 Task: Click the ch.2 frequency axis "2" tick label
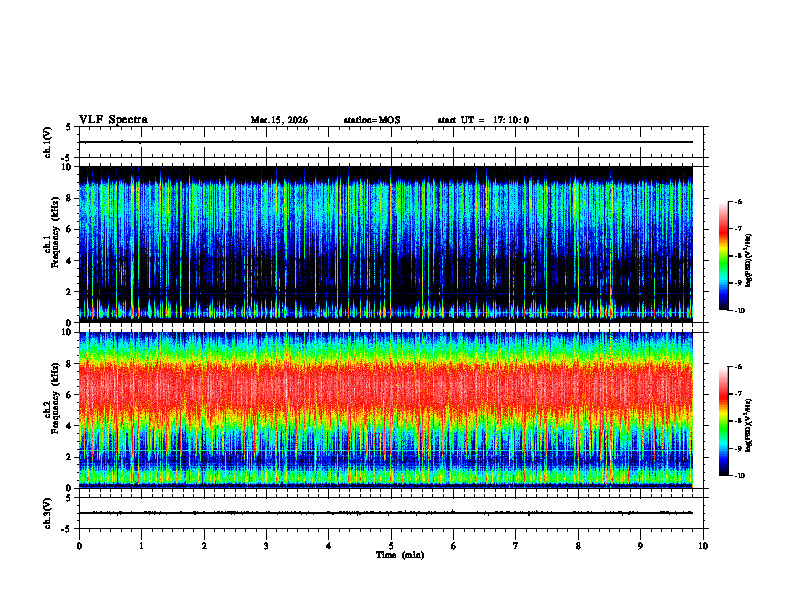click(69, 457)
